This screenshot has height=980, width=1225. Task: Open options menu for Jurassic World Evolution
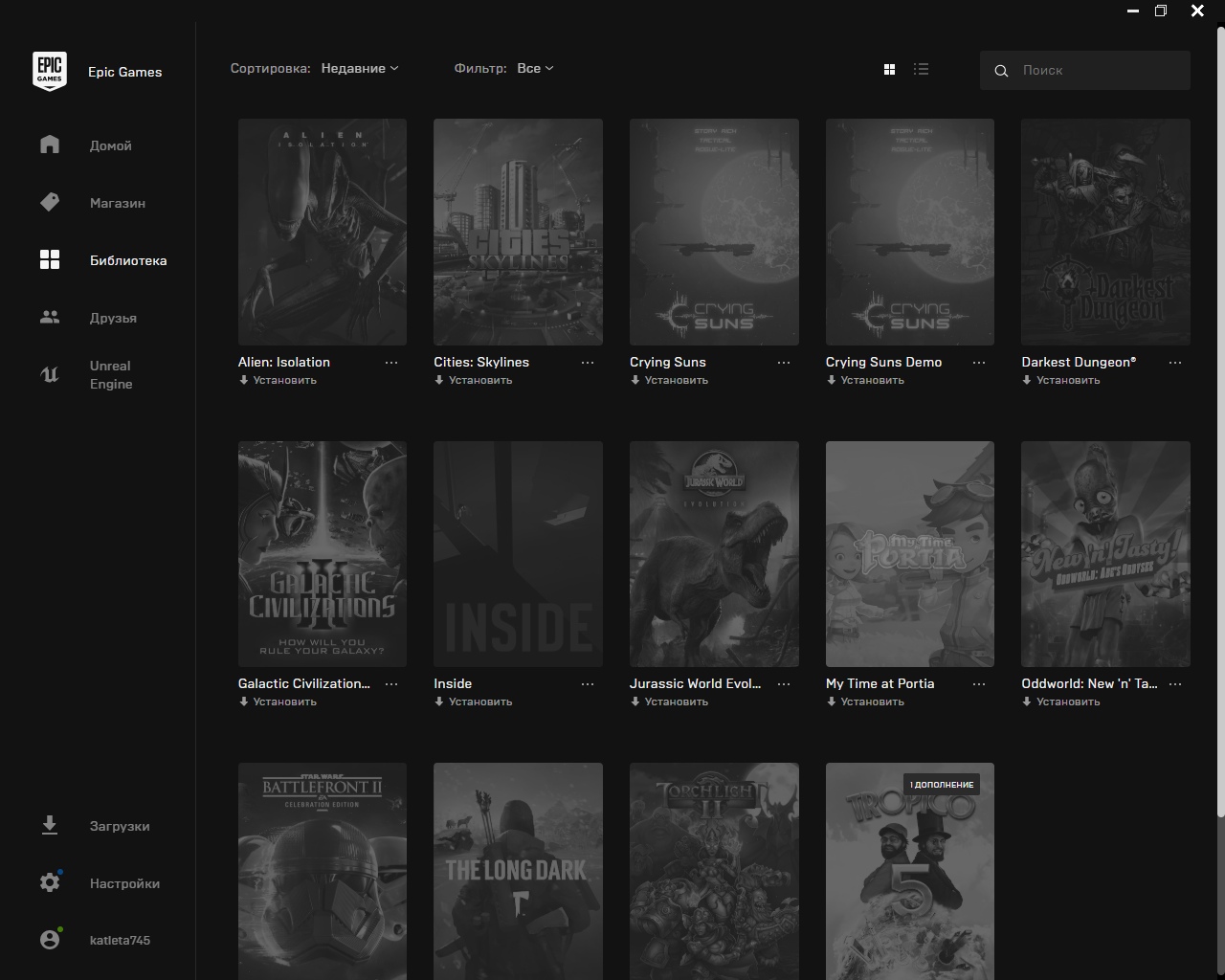coord(784,684)
